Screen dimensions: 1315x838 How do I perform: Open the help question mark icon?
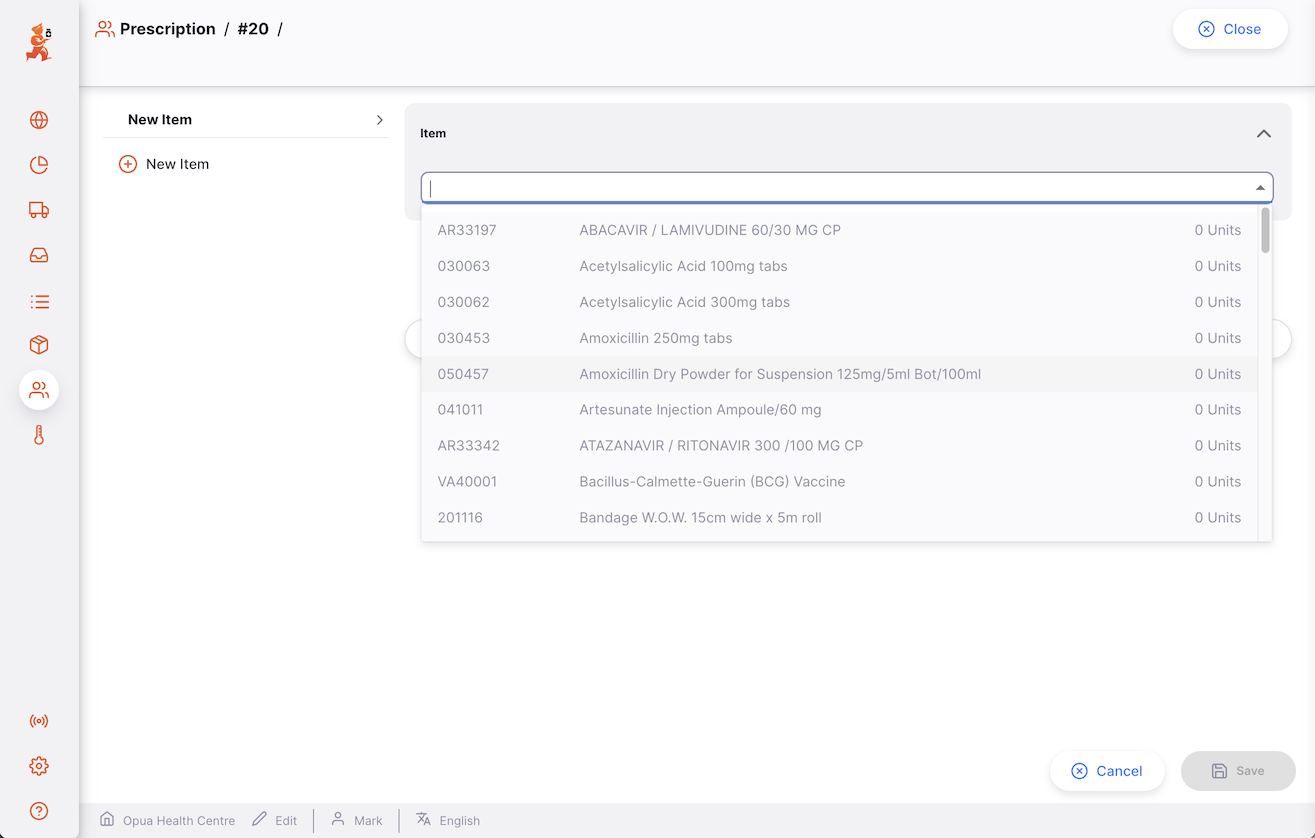(x=39, y=811)
